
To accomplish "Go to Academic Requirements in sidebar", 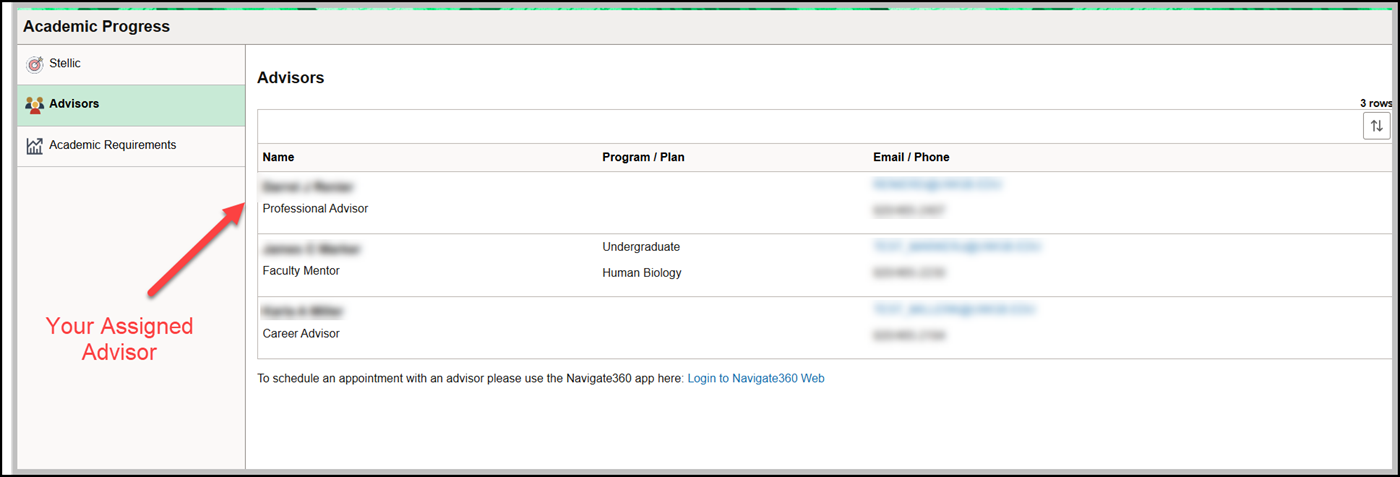I will point(112,145).
